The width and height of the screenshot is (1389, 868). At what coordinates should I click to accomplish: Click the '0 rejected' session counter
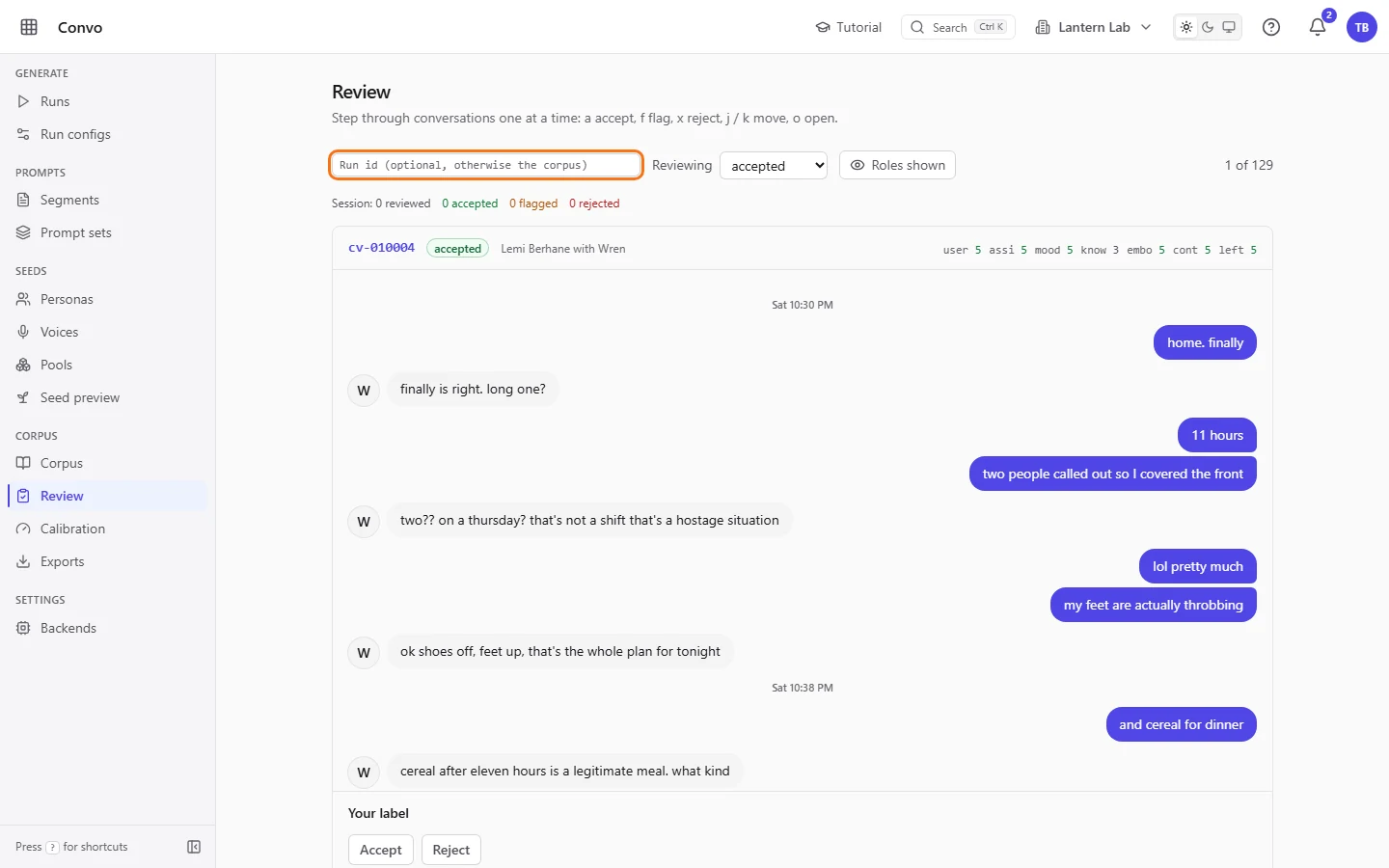coord(594,203)
